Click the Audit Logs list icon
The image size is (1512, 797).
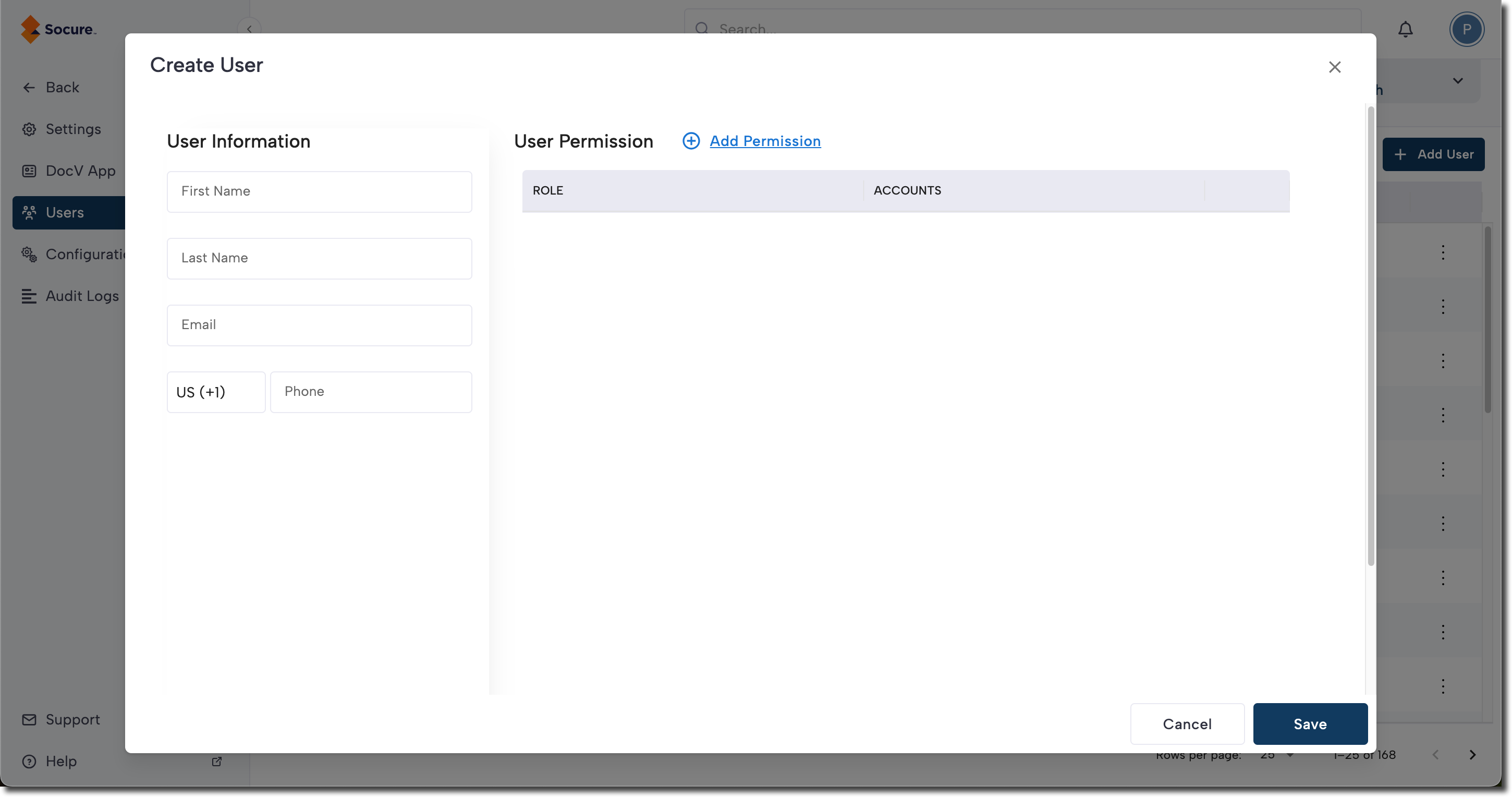[x=29, y=296]
